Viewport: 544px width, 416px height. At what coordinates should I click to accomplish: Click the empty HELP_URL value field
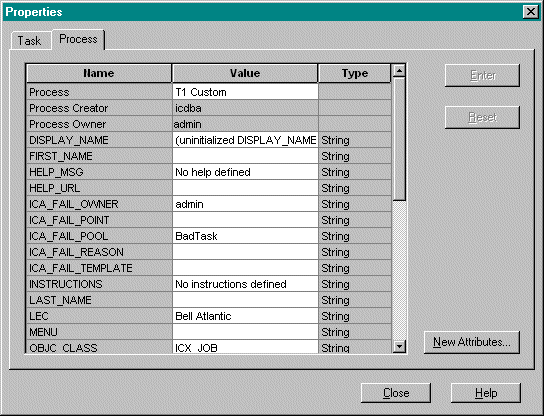(245, 188)
